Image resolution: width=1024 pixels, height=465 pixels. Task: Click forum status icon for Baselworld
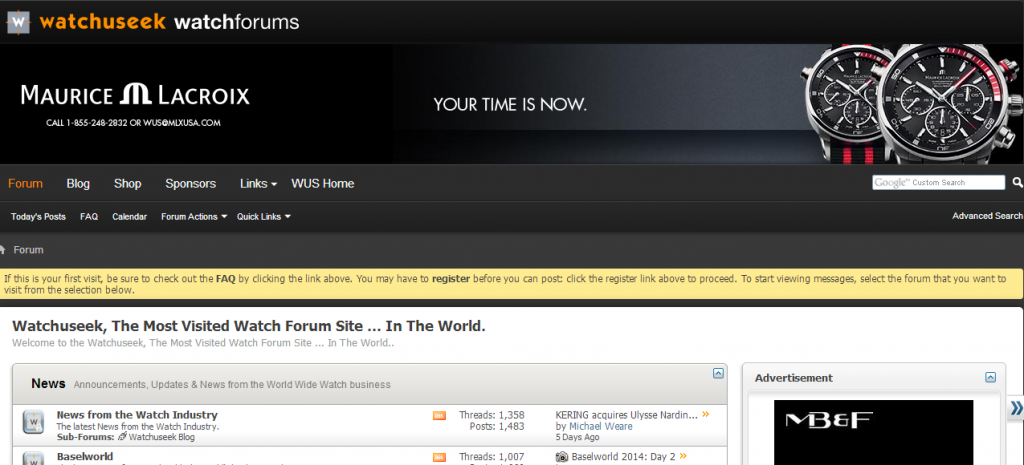point(33,458)
